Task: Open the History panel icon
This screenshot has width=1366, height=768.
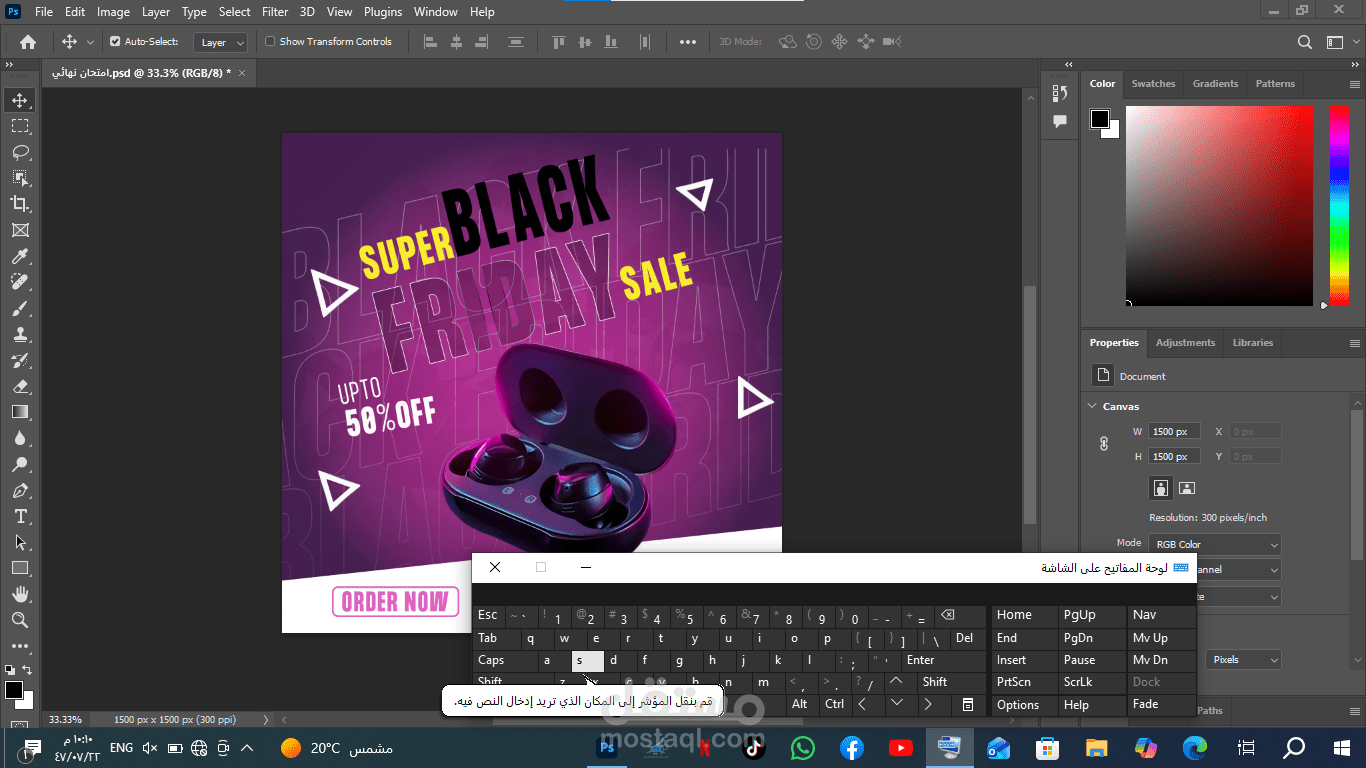Action: [x=1060, y=93]
